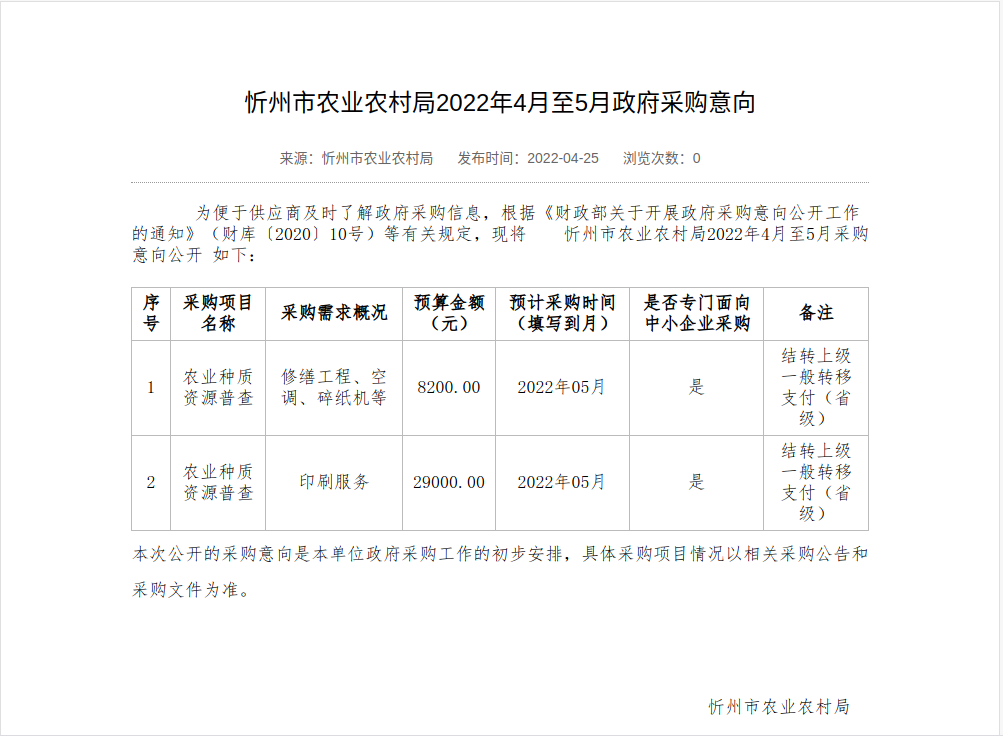
Task: Click the budget amount 8200.00
Action: pos(449,388)
